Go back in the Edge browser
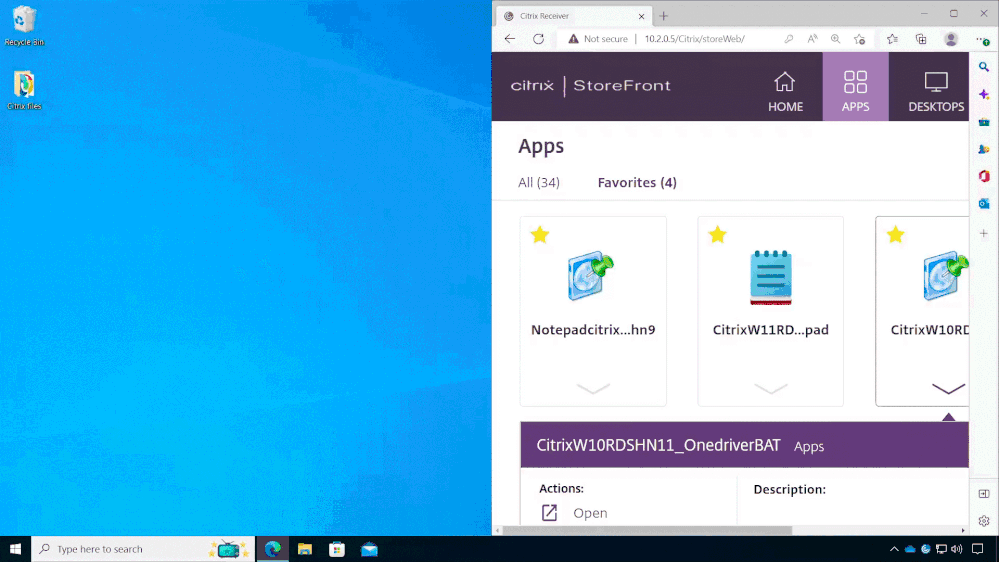 click(x=510, y=39)
